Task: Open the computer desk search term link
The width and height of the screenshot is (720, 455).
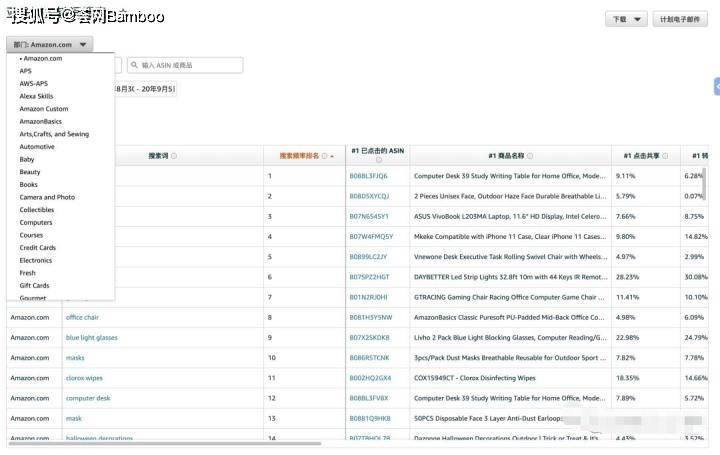Action: [x=88, y=398]
